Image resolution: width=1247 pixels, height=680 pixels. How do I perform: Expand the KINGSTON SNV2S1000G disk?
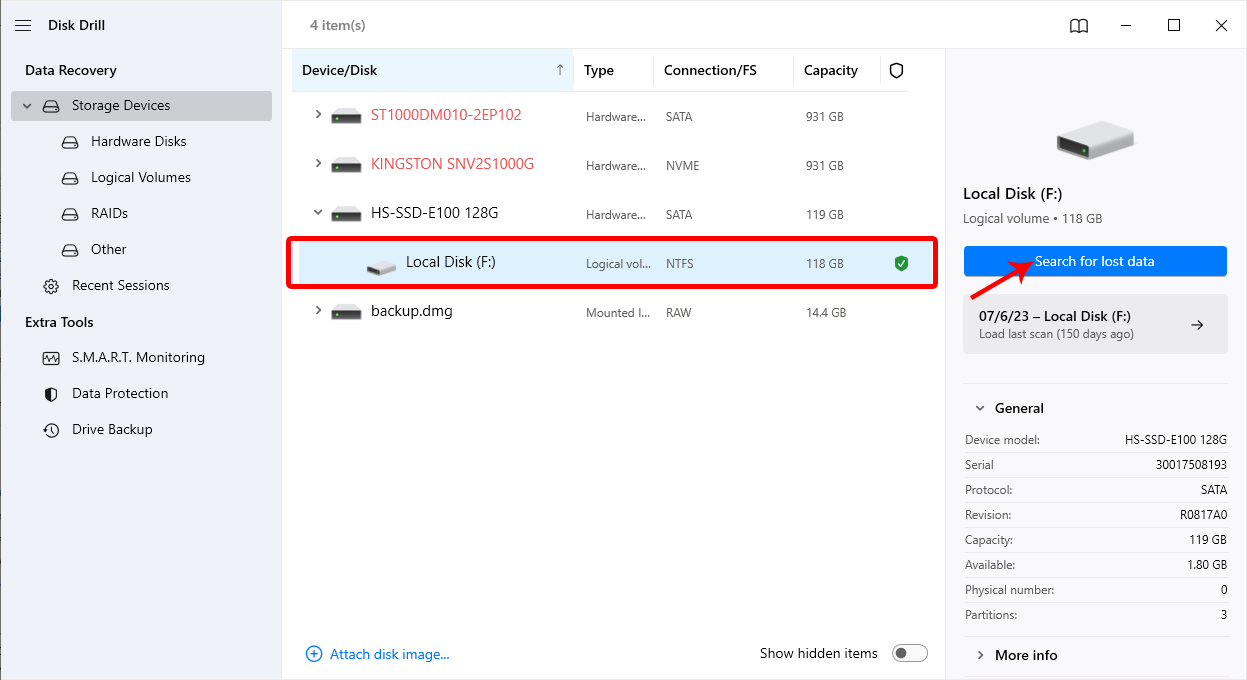pyautogui.click(x=318, y=164)
